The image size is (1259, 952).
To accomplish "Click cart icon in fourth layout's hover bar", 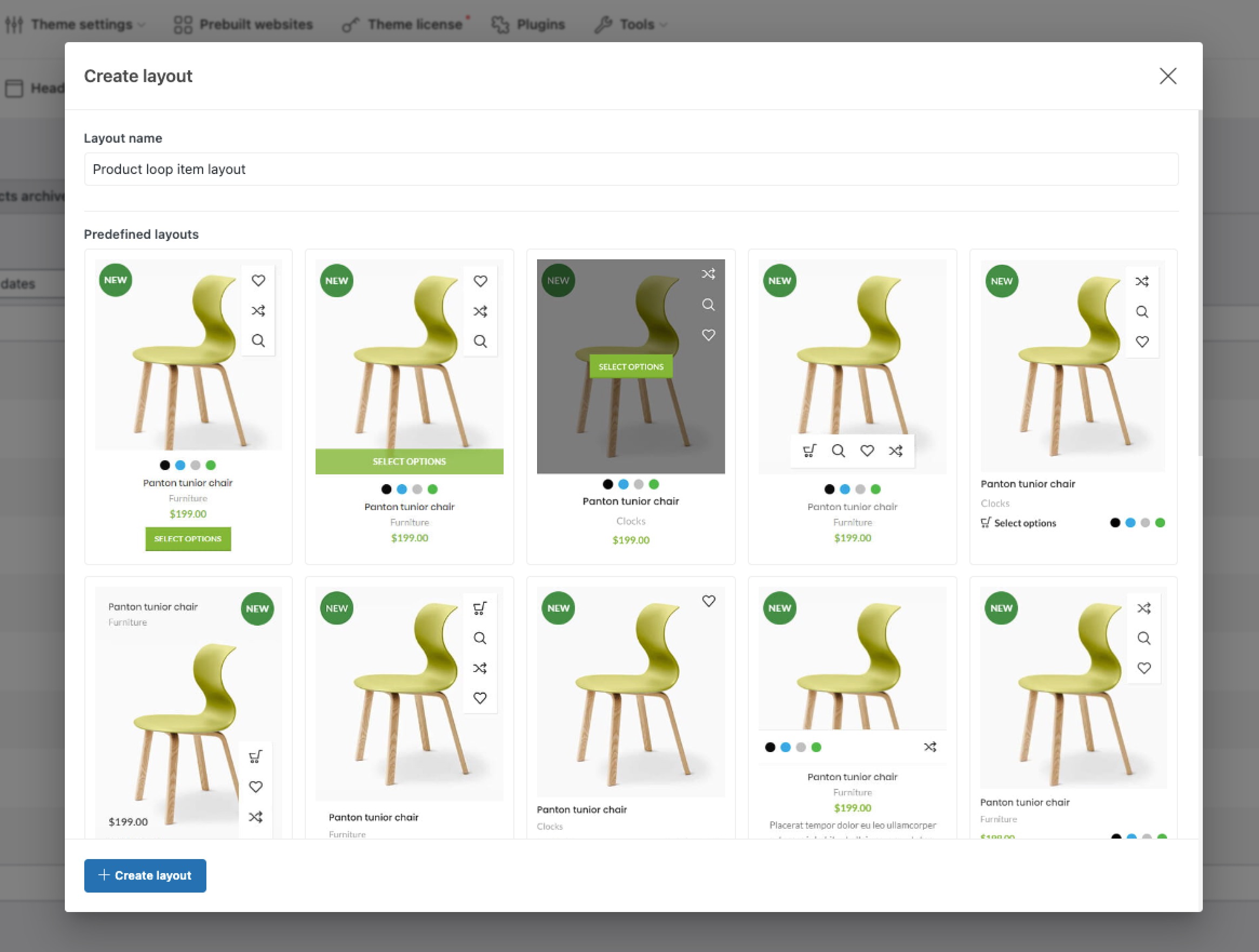I will click(x=809, y=451).
